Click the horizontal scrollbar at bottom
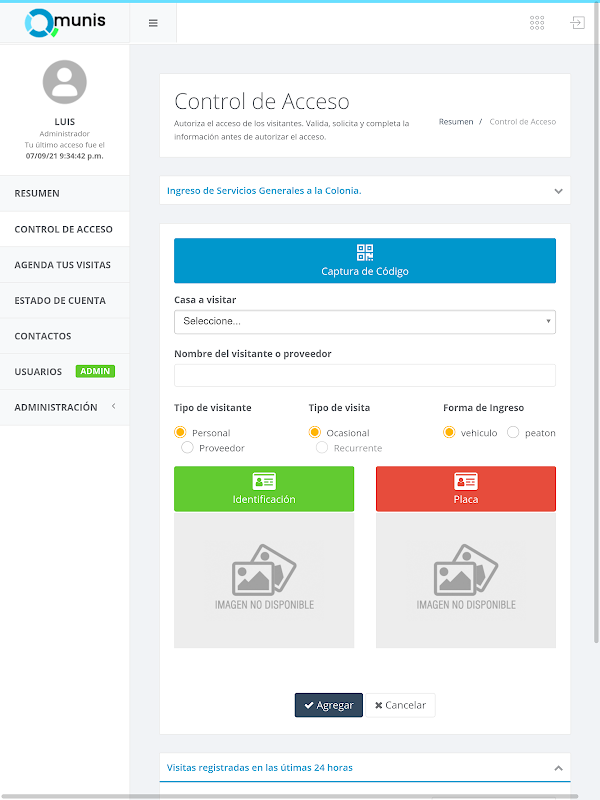Screen dimensions: 600x800 point(289,796)
